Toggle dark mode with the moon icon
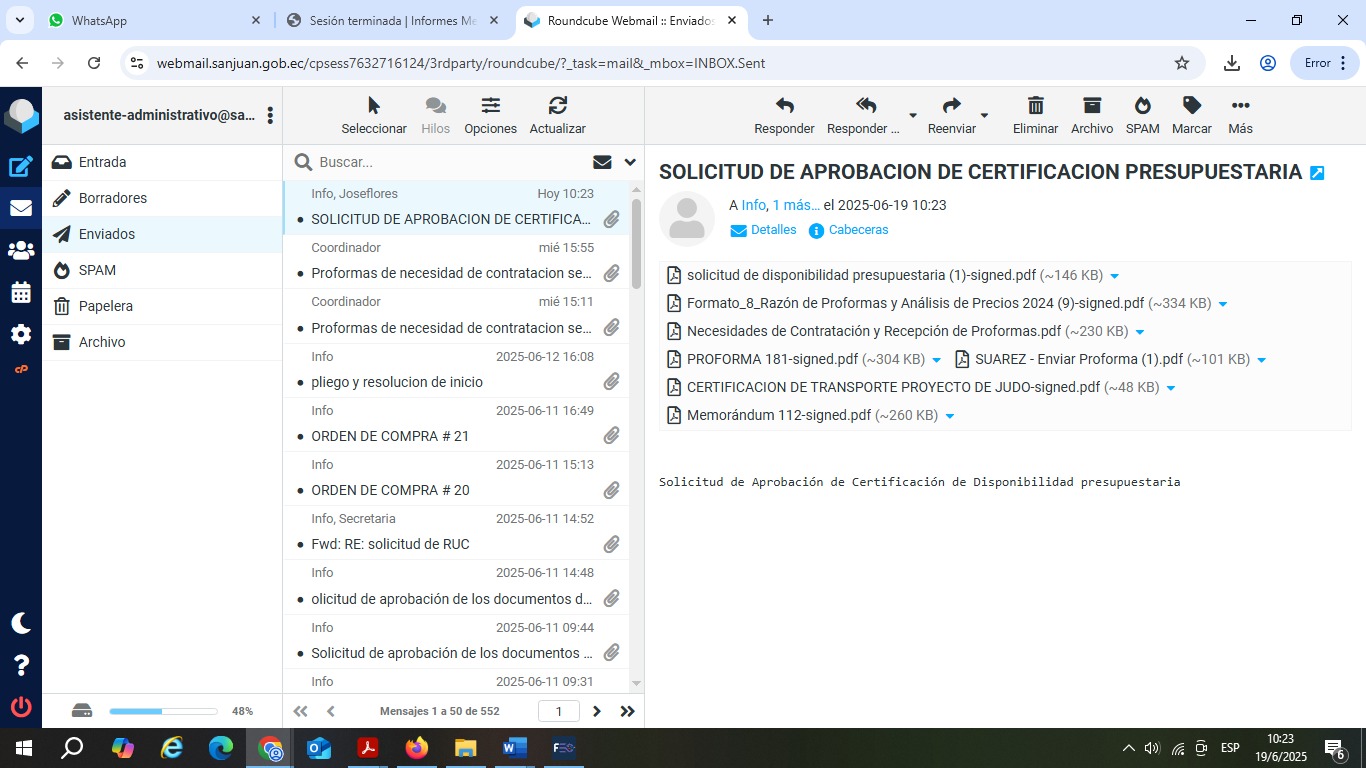Image resolution: width=1366 pixels, height=768 pixels. point(21,623)
